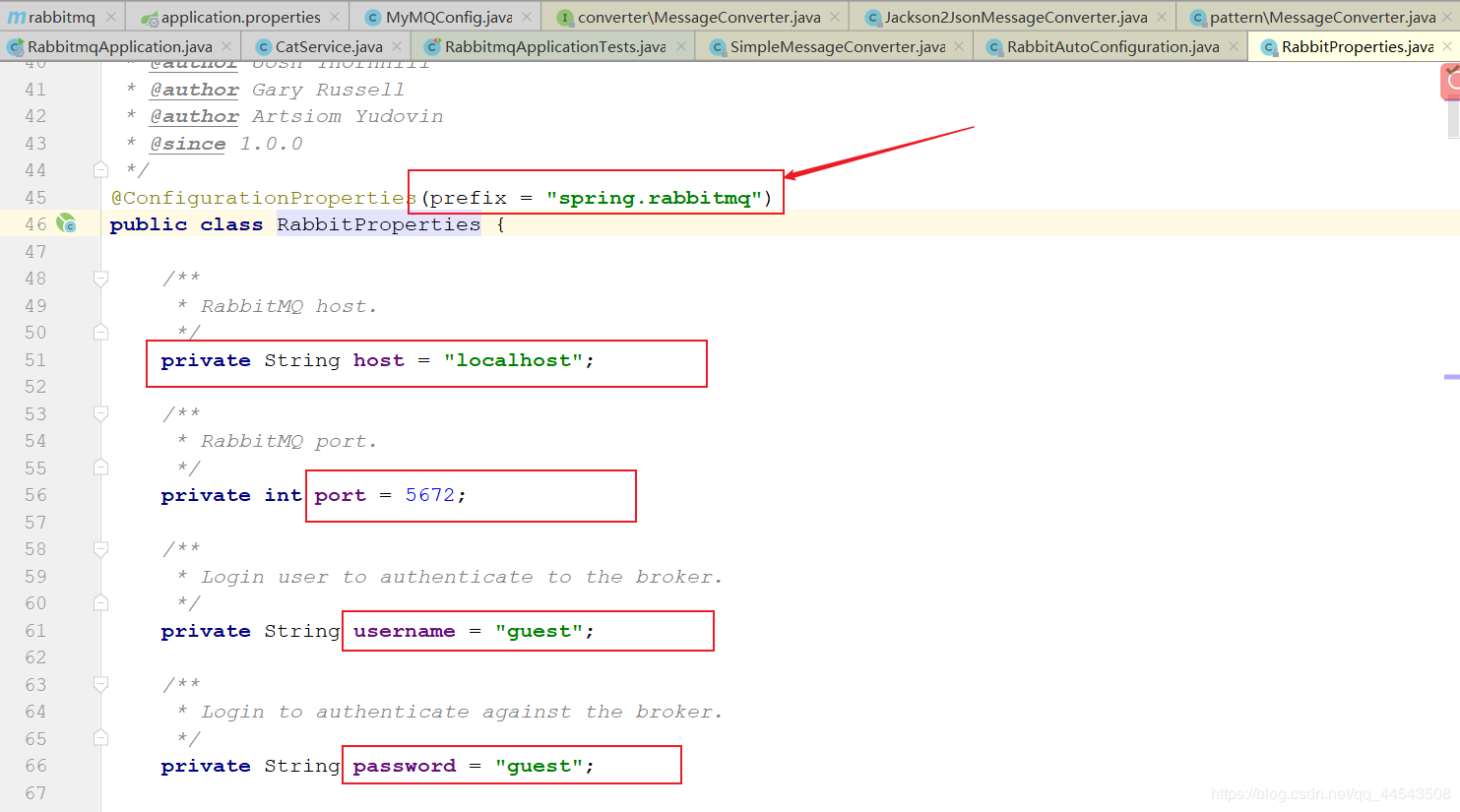Viewport: 1460px width, 812px height.
Task: Close SimpleMessageConverter.java tab
Action: pos(959,46)
